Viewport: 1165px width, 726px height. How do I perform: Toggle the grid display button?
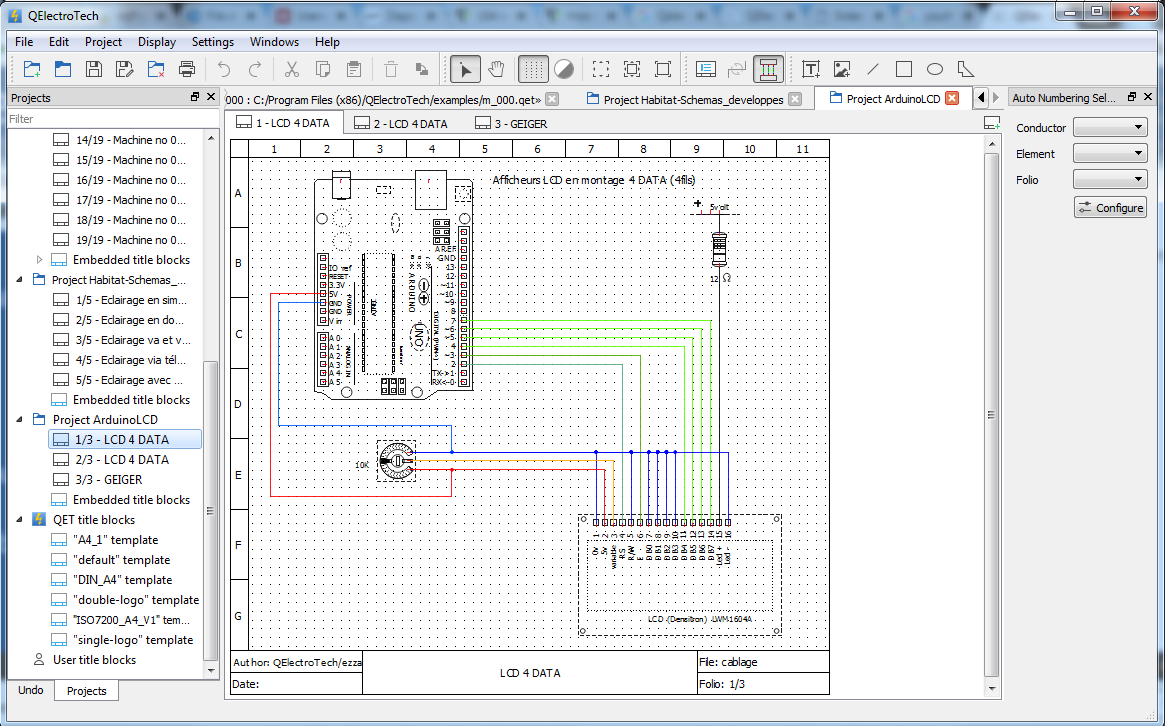pyautogui.click(x=533, y=69)
